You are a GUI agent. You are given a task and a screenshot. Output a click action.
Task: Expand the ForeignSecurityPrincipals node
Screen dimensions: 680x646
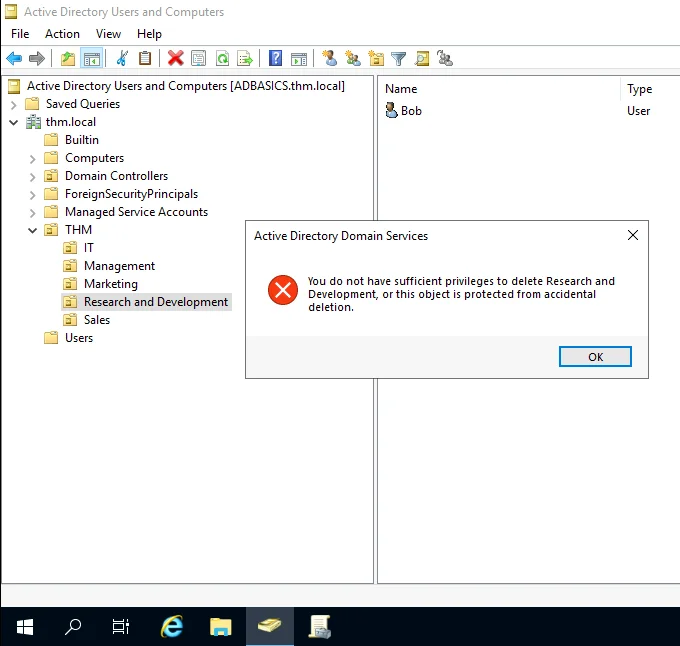point(33,195)
